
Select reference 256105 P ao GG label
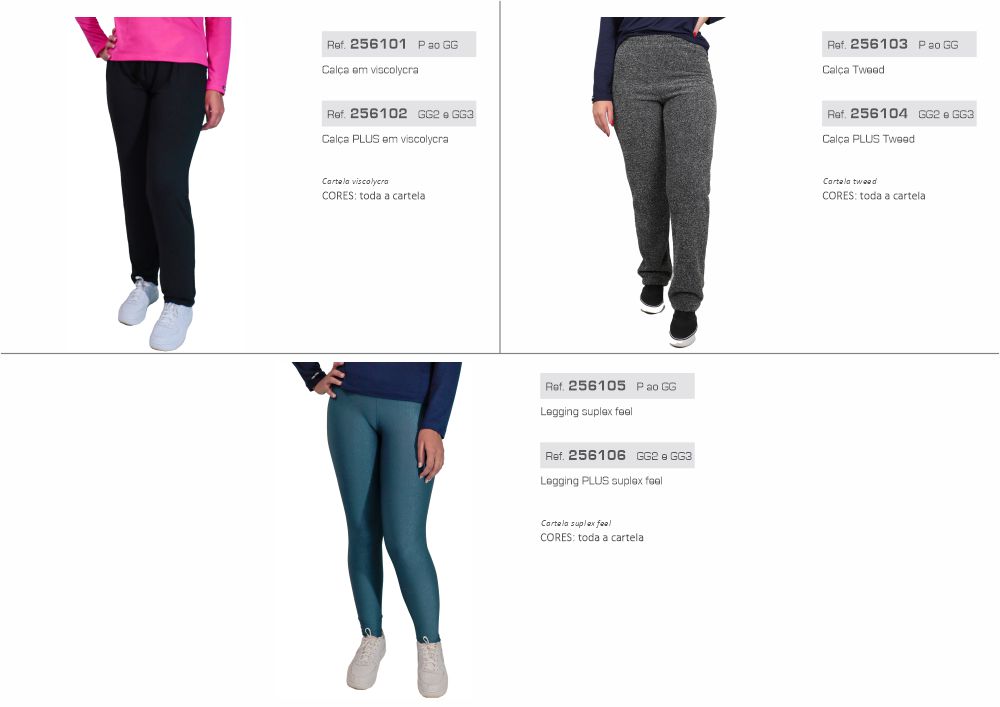[x=617, y=386]
